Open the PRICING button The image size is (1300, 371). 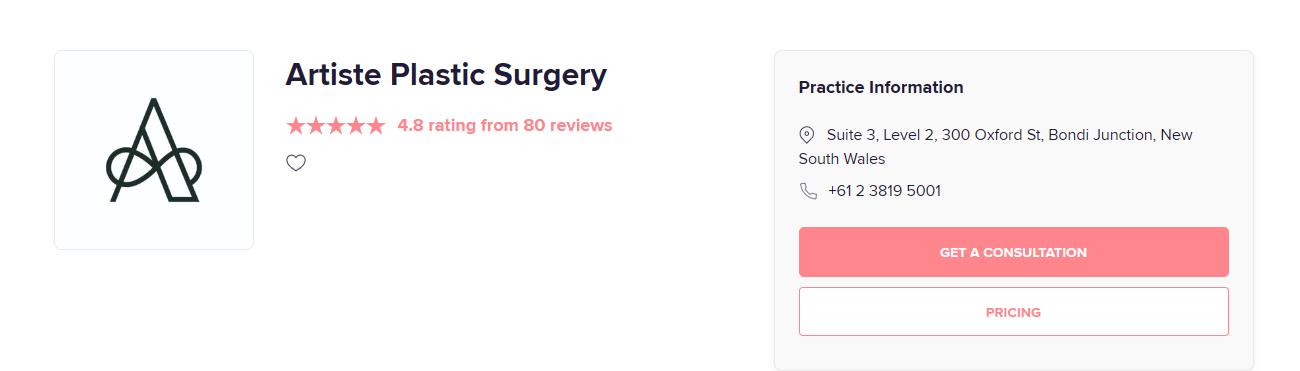coord(1013,312)
